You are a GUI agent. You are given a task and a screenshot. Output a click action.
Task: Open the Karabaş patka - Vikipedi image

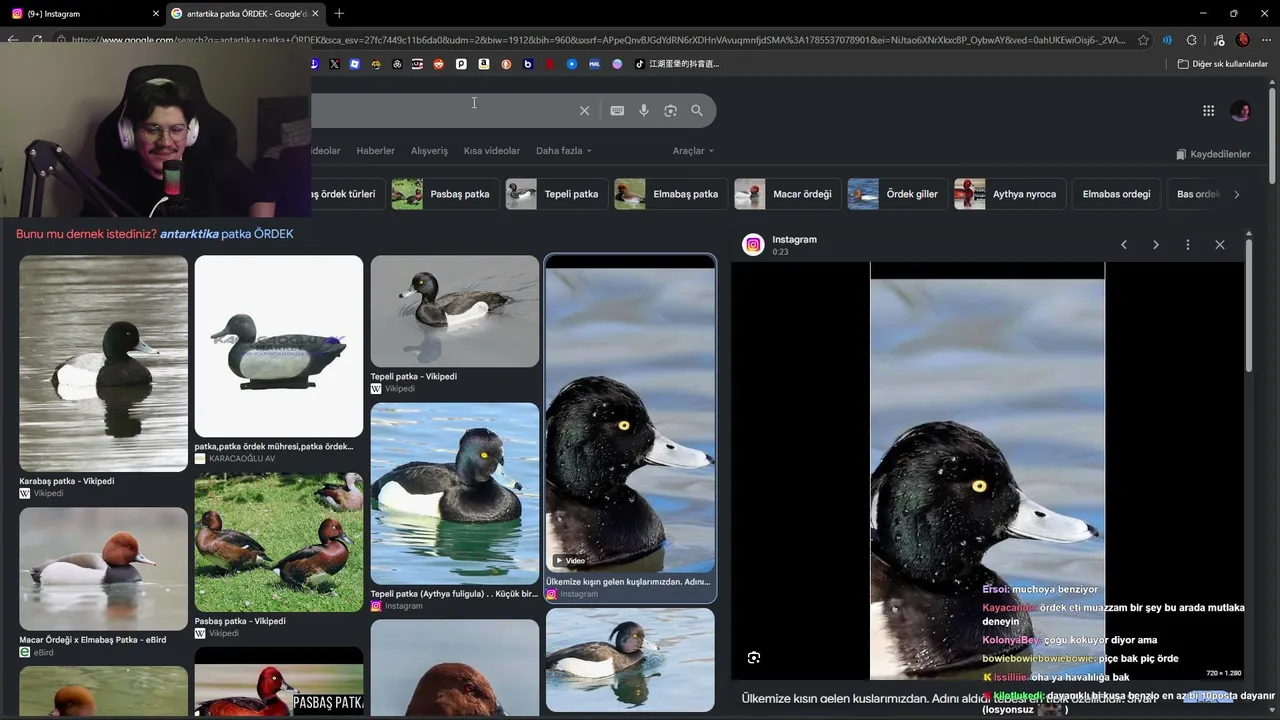pos(103,363)
